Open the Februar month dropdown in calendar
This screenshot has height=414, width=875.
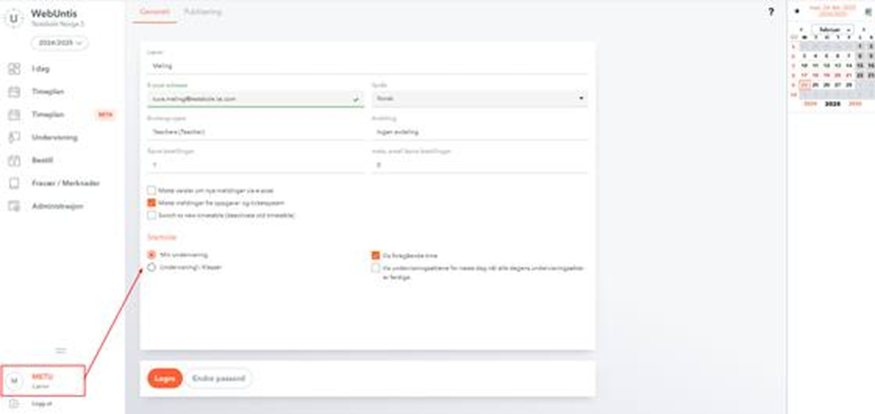click(832, 30)
